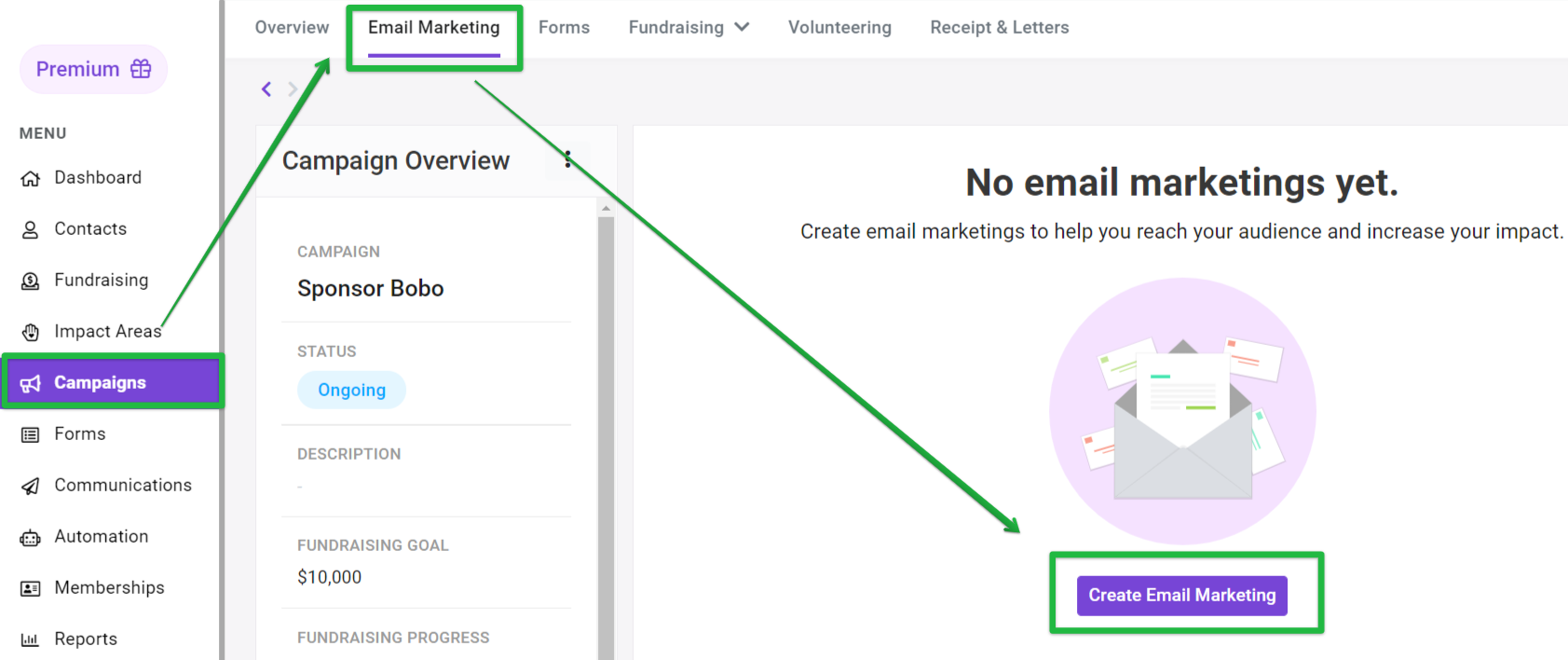This screenshot has width=1568, height=660.
Task: Click the Dashboard home icon
Action: (x=30, y=178)
